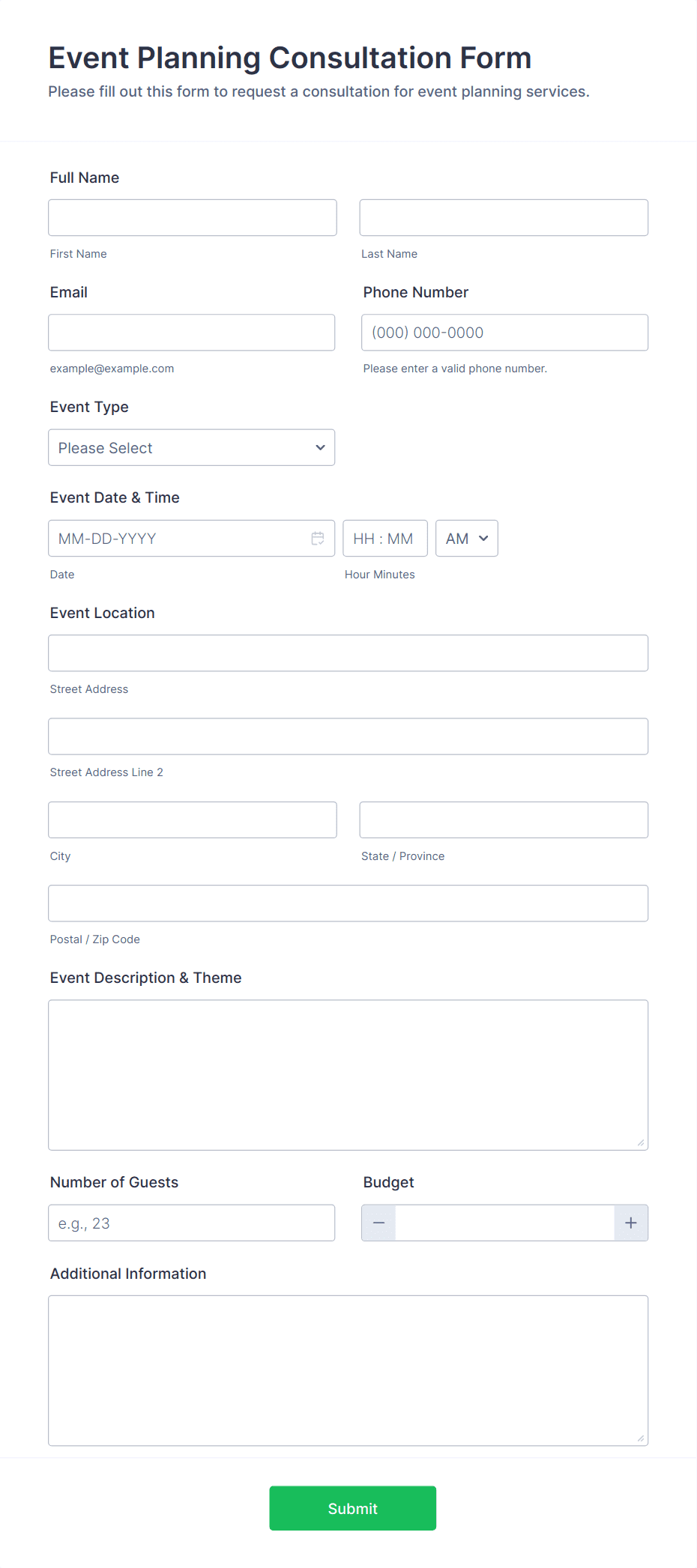The height and width of the screenshot is (1568, 697).
Task: Open the AM/PM selector
Action: [x=466, y=538]
